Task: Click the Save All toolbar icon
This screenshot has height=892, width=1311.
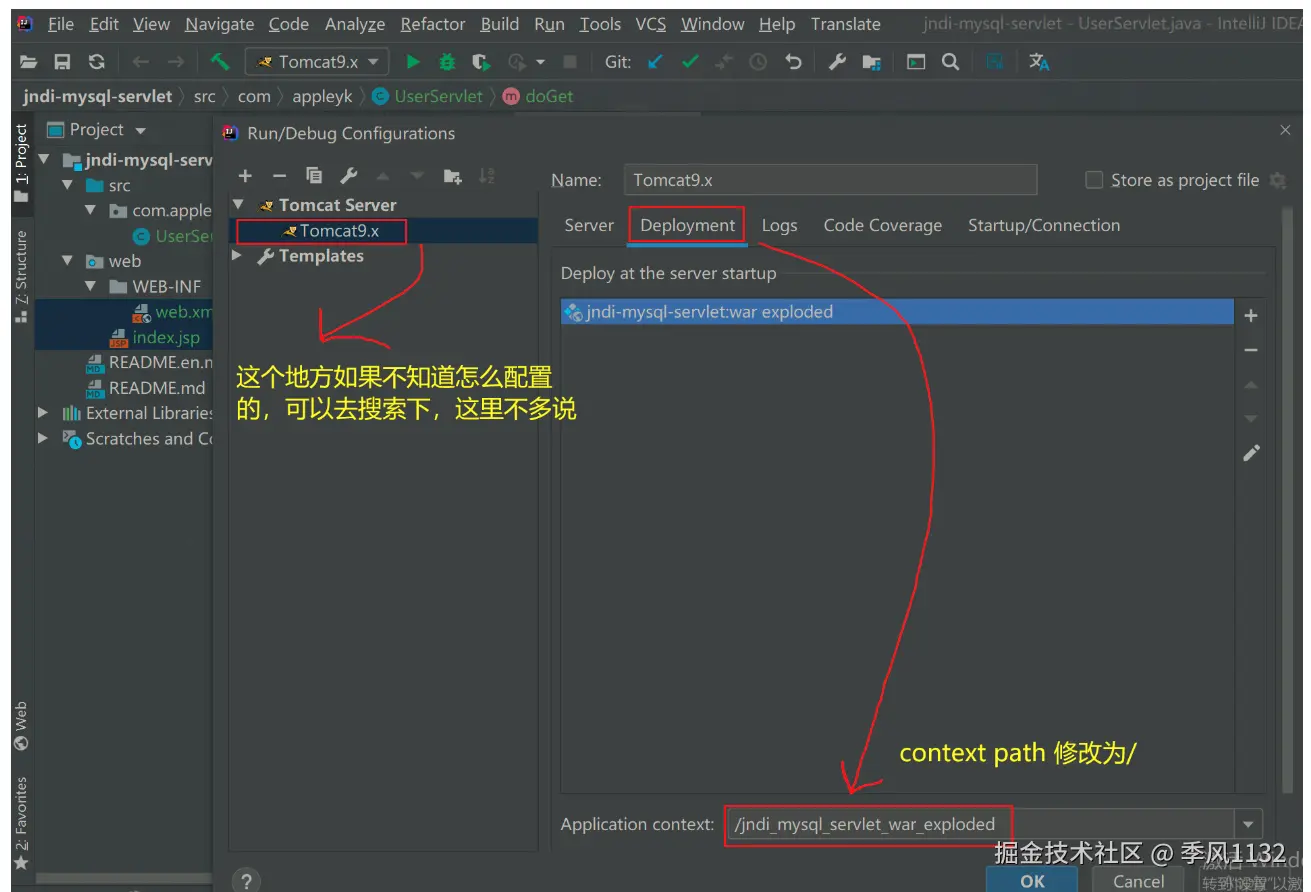Action: click(62, 62)
